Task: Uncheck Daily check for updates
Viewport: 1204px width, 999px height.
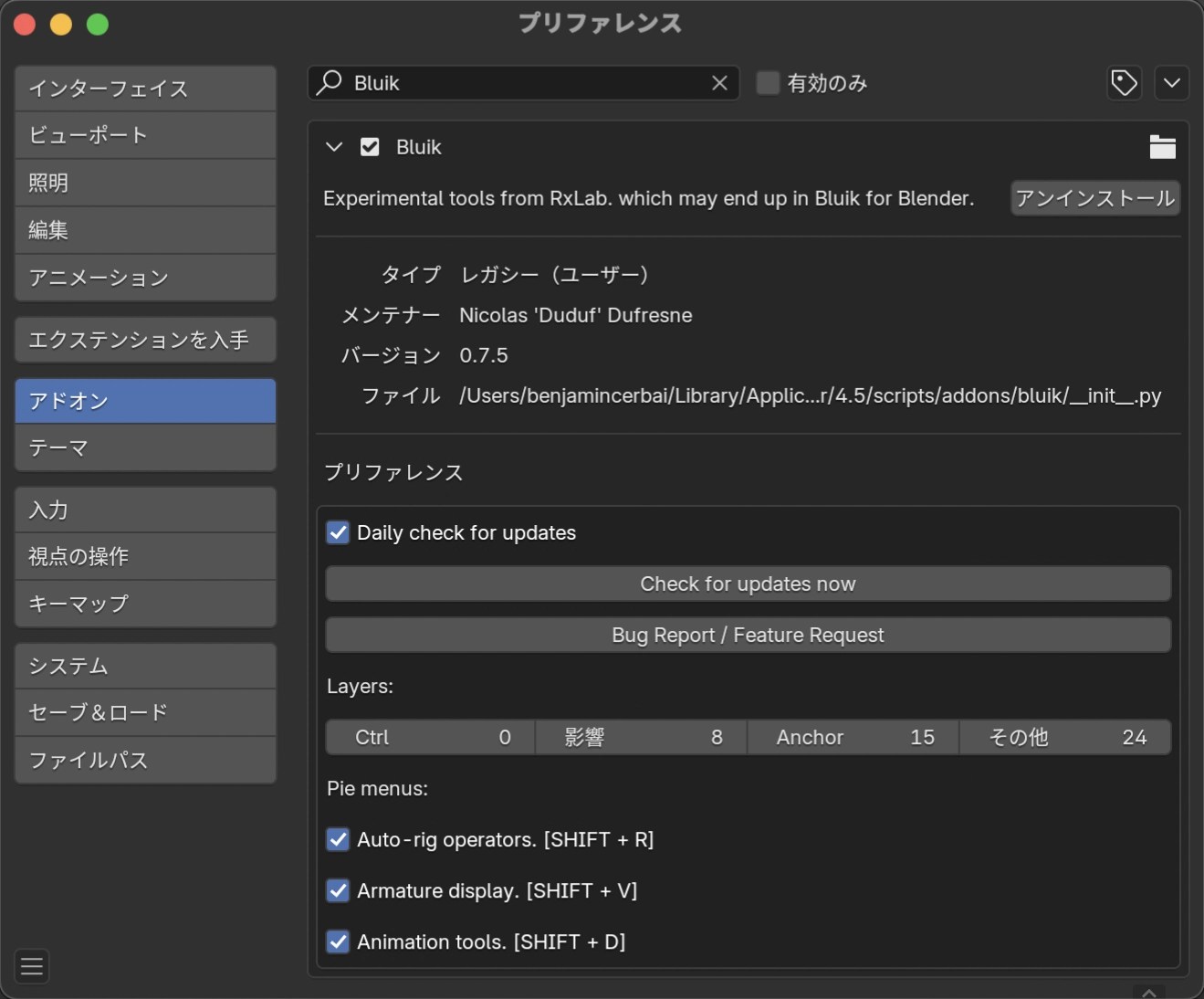Action: (x=338, y=532)
